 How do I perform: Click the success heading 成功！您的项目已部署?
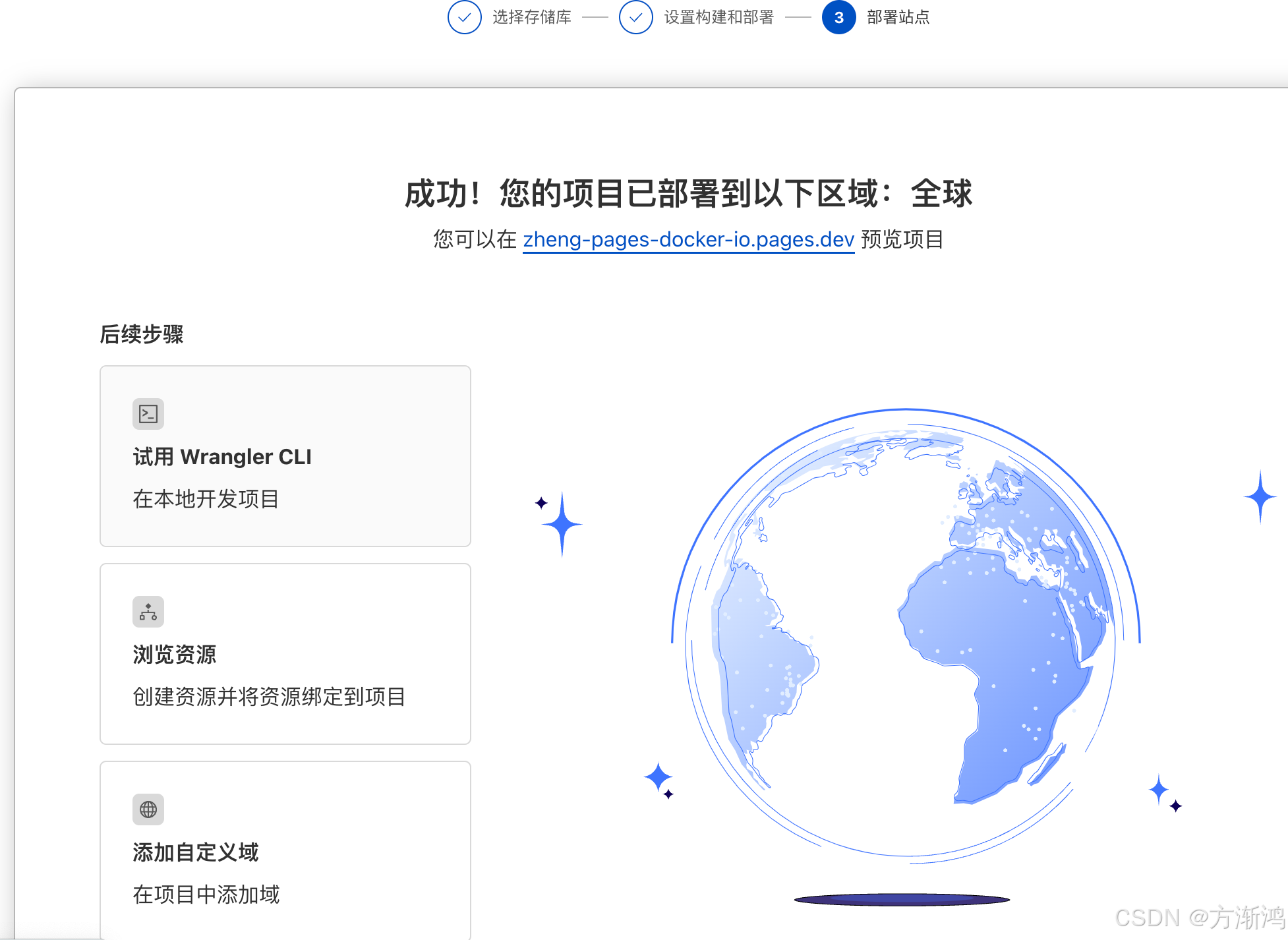pyautogui.click(x=688, y=194)
